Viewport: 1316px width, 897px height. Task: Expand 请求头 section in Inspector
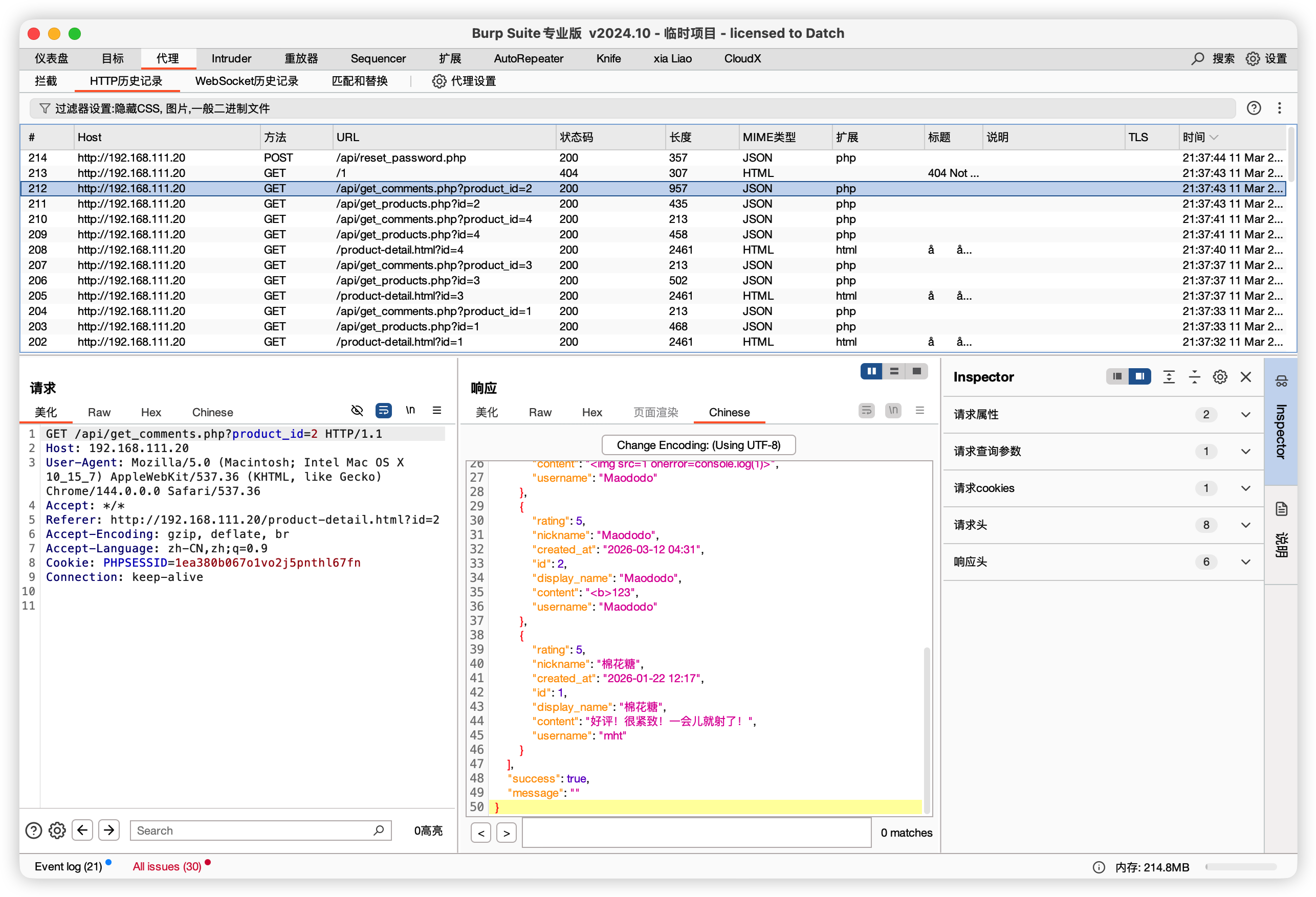[1245, 525]
